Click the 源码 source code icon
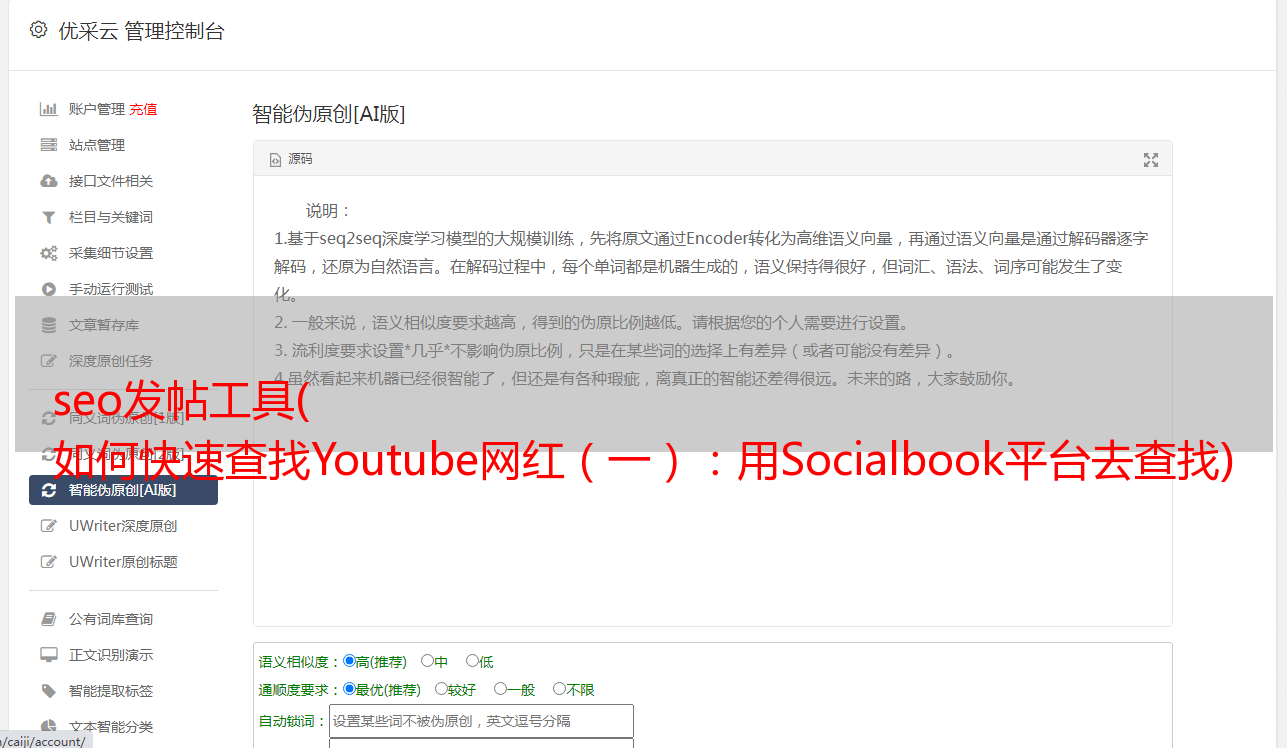The height and width of the screenshot is (748, 1287). click(275, 160)
